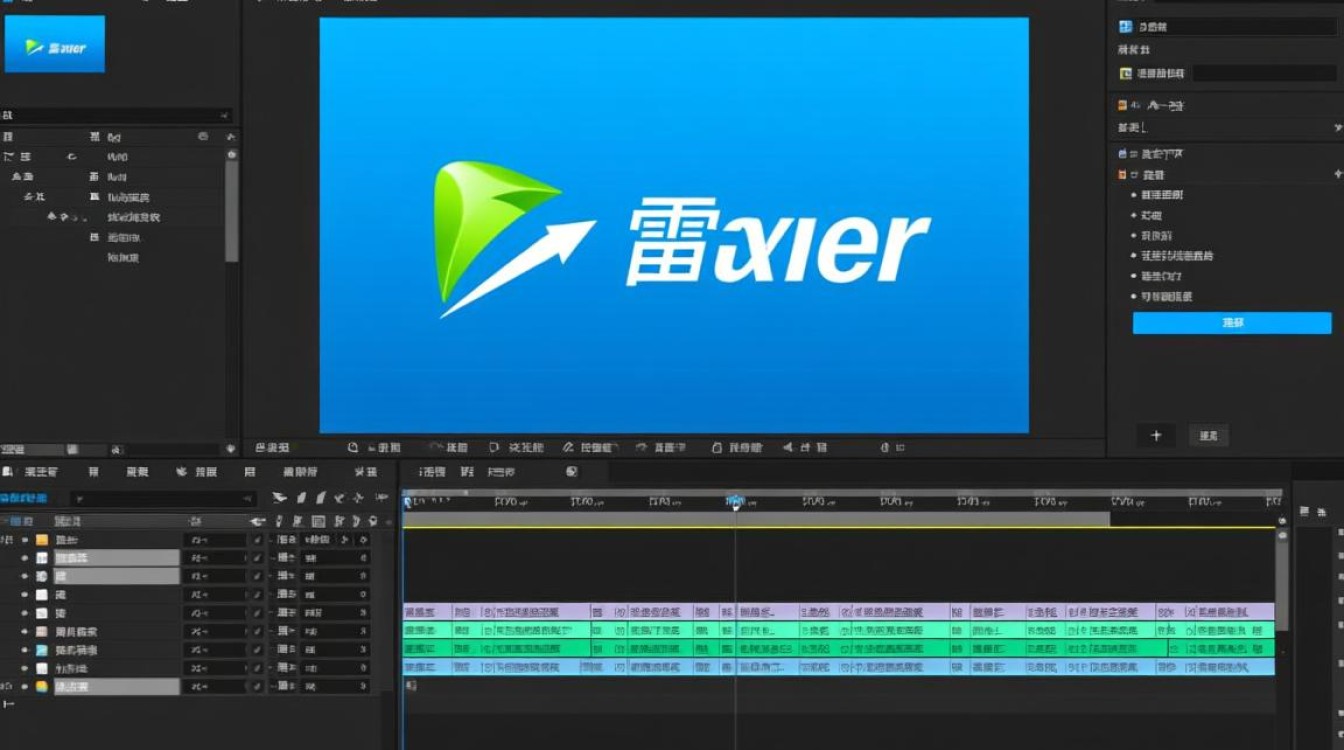
Task: Open the mode dropdown of the bottom layer
Action: 215,687
